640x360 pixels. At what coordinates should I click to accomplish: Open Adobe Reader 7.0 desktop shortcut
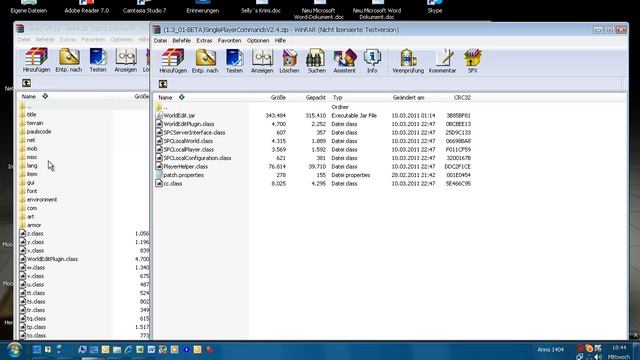point(87,7)
